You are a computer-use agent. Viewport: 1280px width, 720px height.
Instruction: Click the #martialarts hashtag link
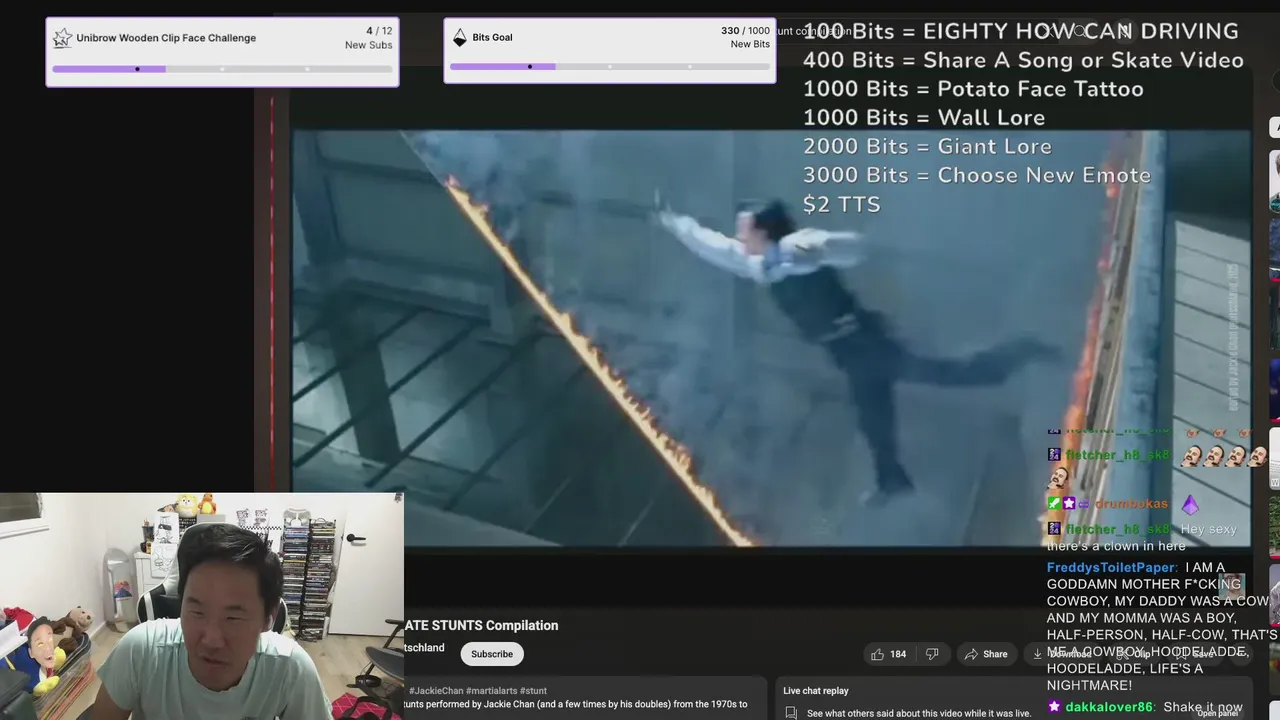(492, 691)
